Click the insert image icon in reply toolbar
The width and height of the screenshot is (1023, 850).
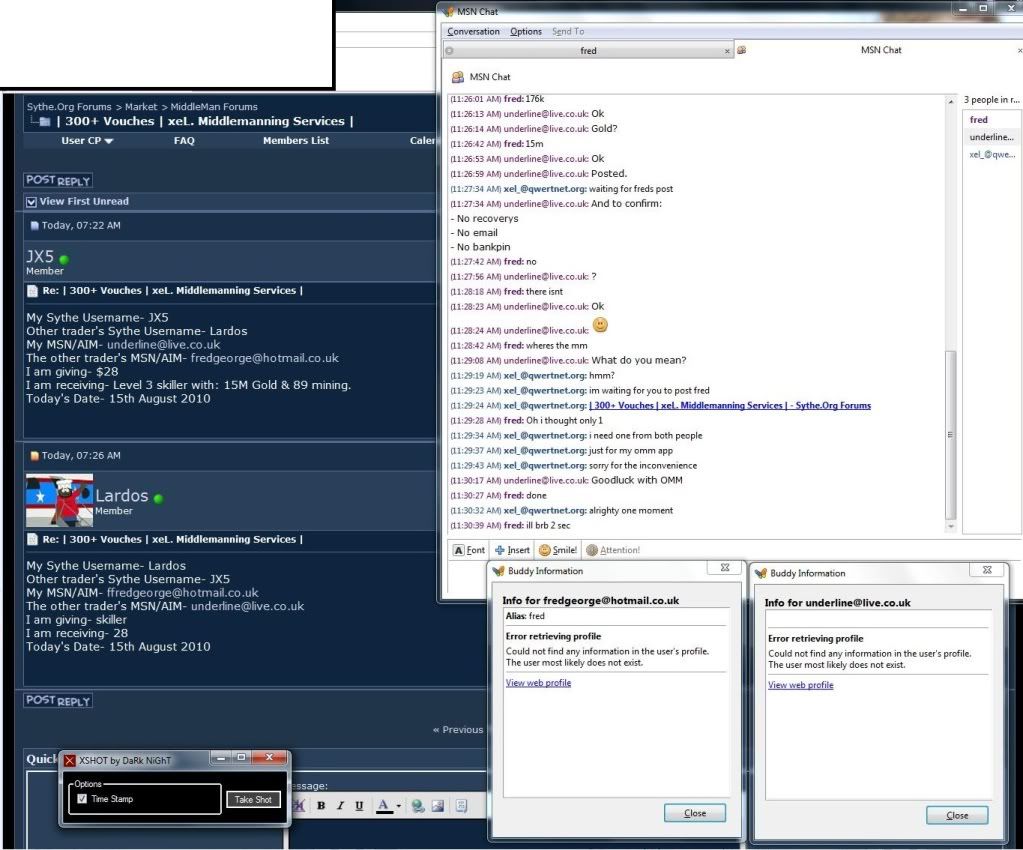pyautogui.click(x=438, y=806)
